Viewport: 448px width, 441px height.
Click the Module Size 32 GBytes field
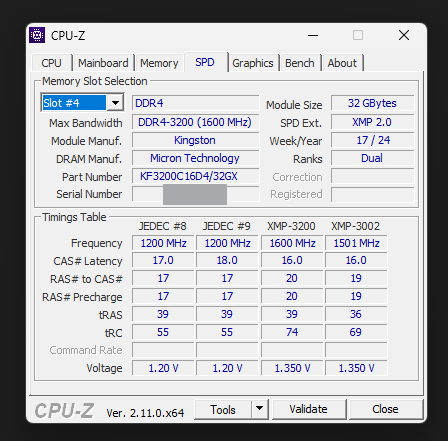pos(372,103)
